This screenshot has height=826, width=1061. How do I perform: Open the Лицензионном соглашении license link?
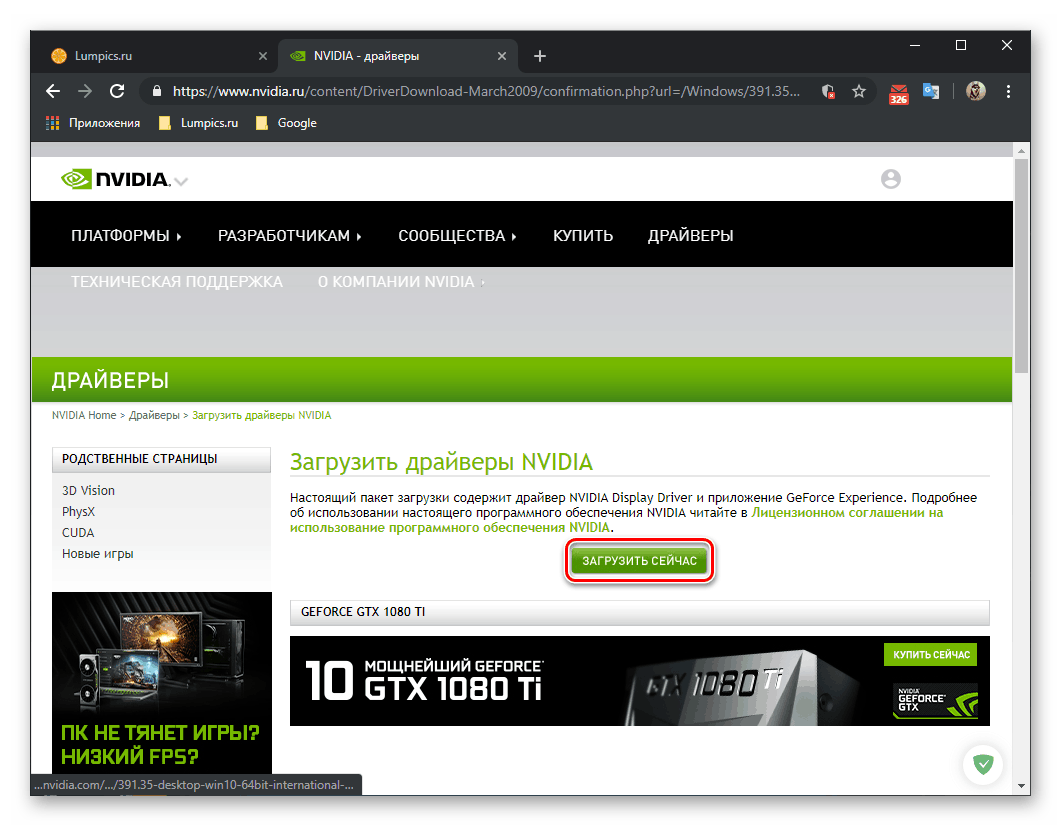(847, 513)
